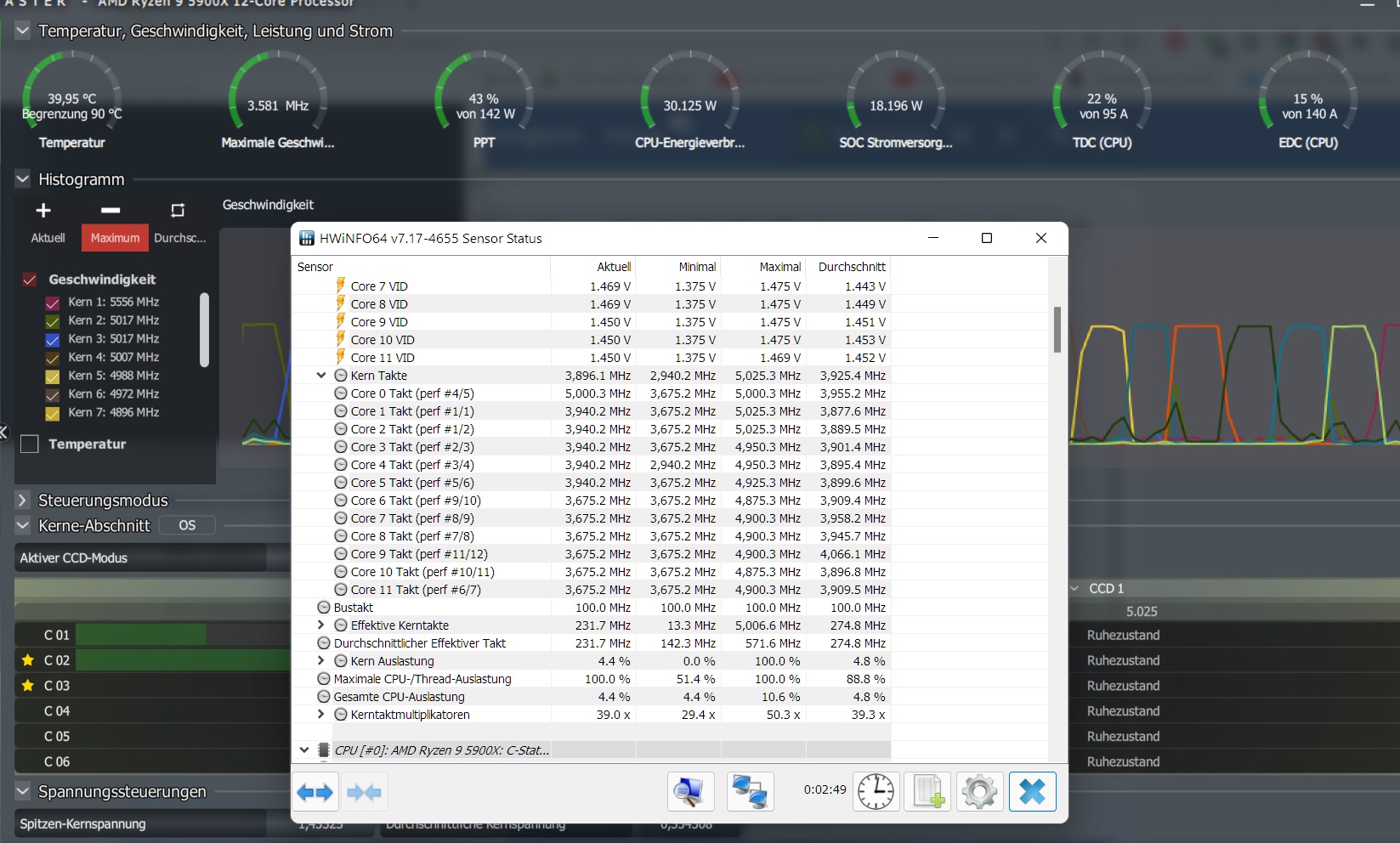Zoom in the histogram with plus icon

pyautogui.click(x=43, y=210)
